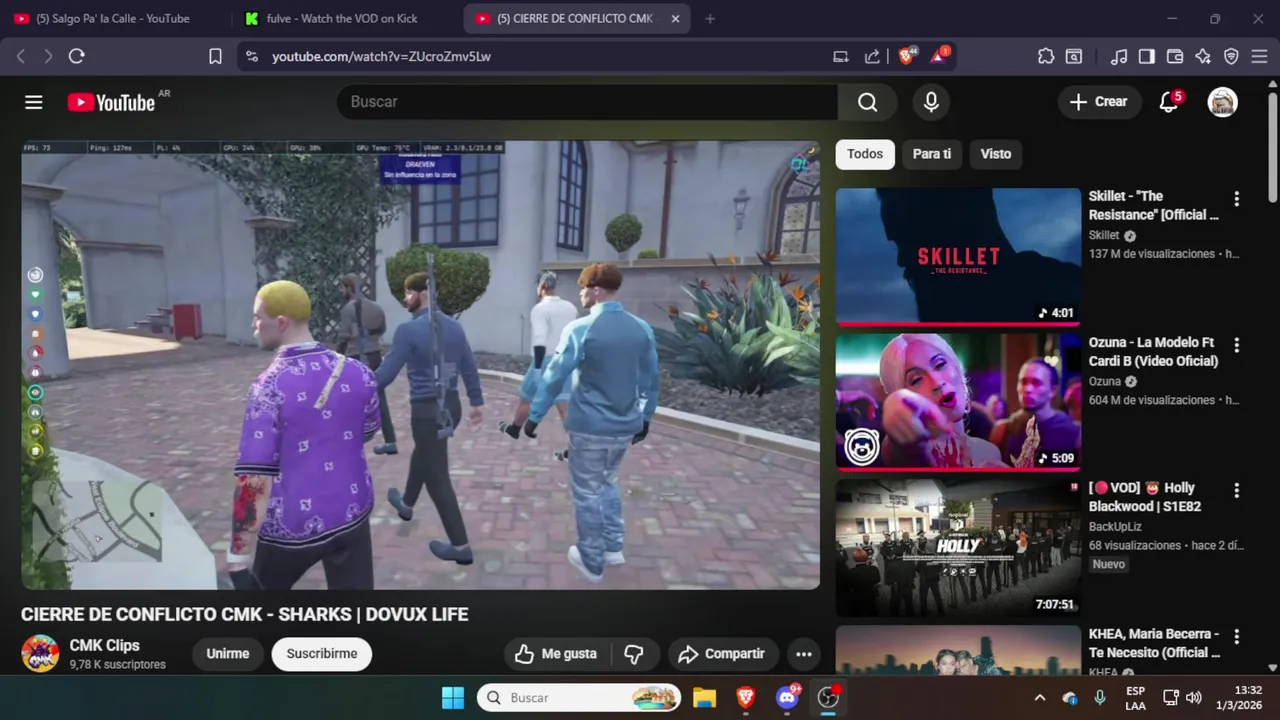Click the Compartir share button
1280x720 pixels.
tap(721, 654)
